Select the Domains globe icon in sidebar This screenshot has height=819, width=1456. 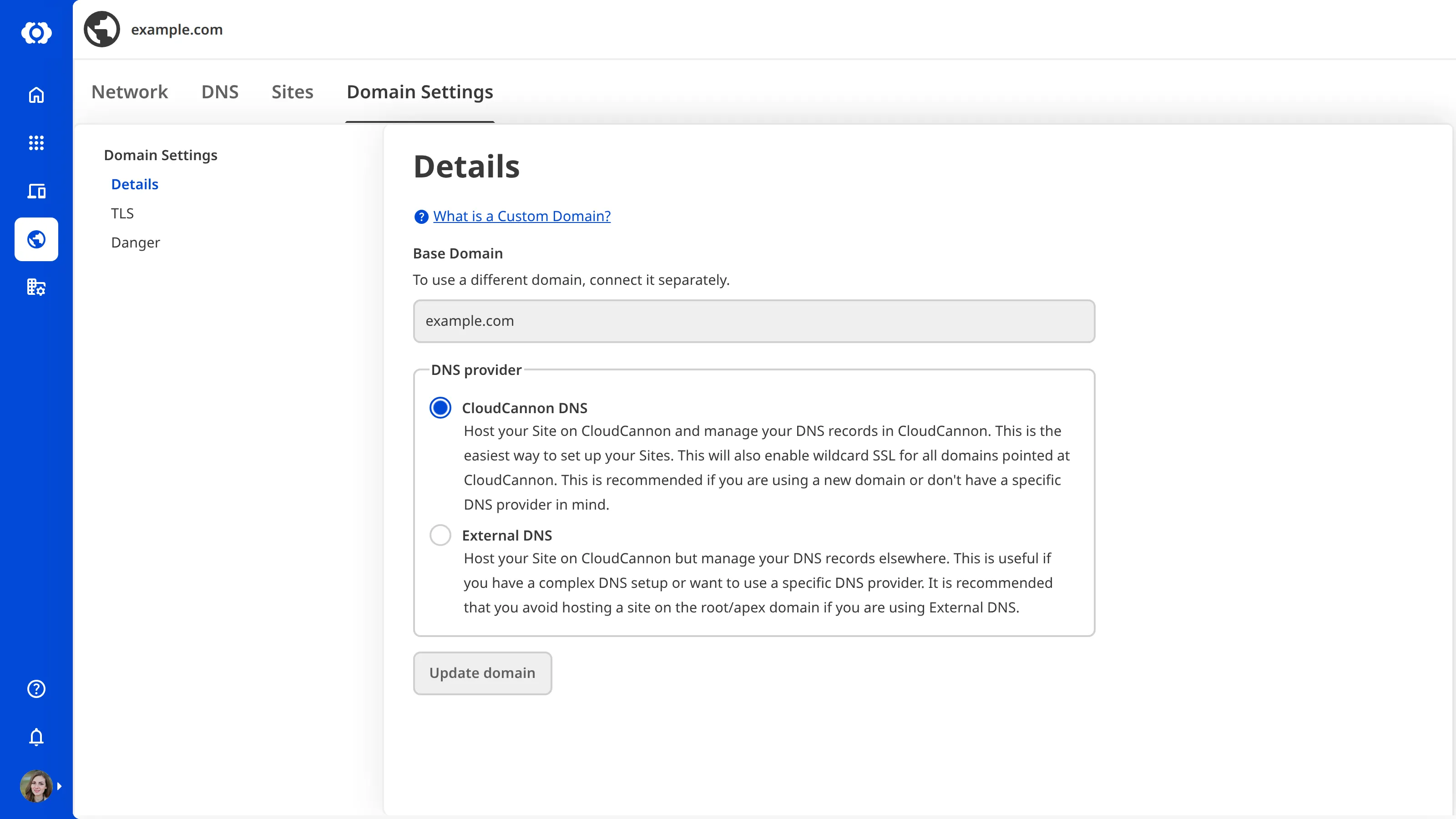click(36, 239)
